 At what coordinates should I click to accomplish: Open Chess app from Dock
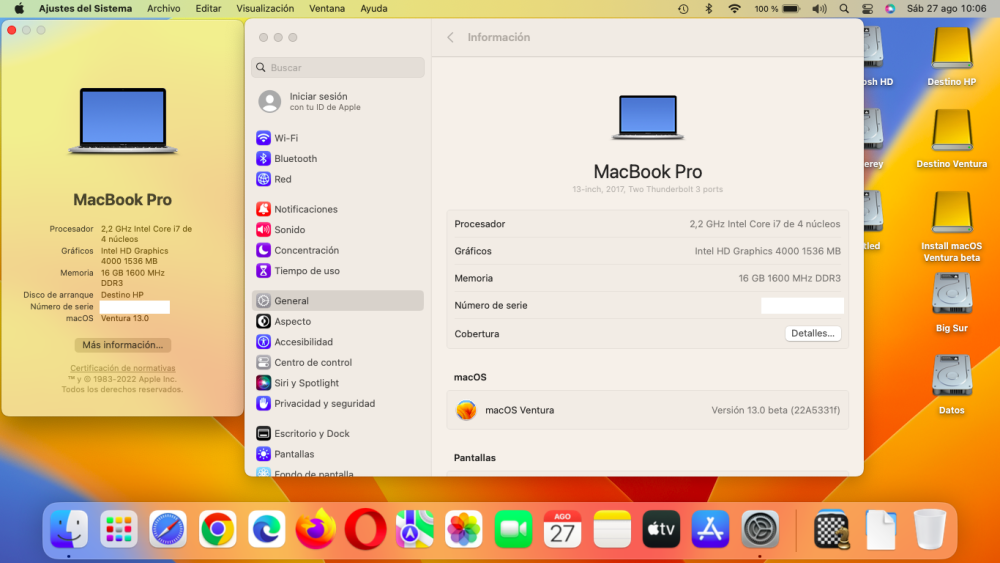[832, 529]
